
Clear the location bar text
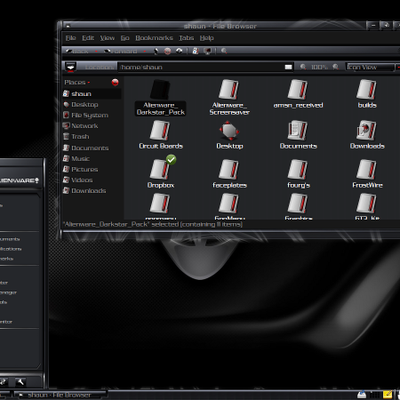(x=289, y=67)
